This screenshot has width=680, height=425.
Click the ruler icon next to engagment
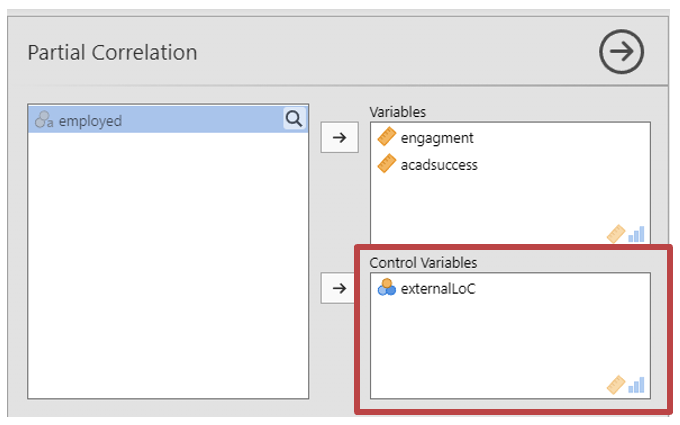coord(387,138)
